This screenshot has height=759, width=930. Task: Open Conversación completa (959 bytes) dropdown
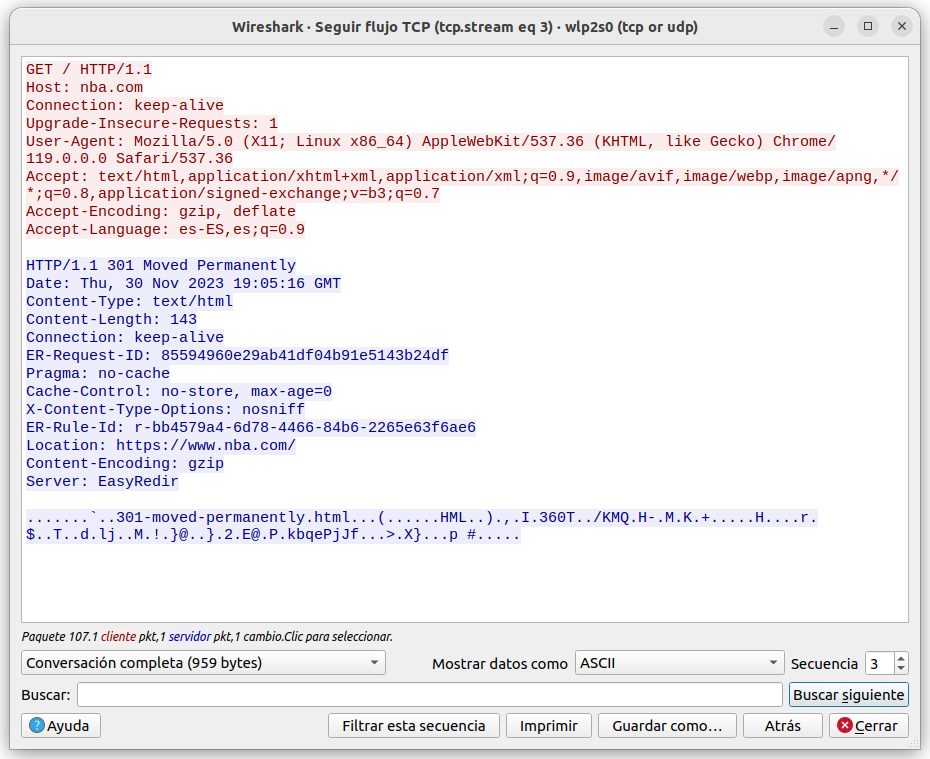point(203,663)
